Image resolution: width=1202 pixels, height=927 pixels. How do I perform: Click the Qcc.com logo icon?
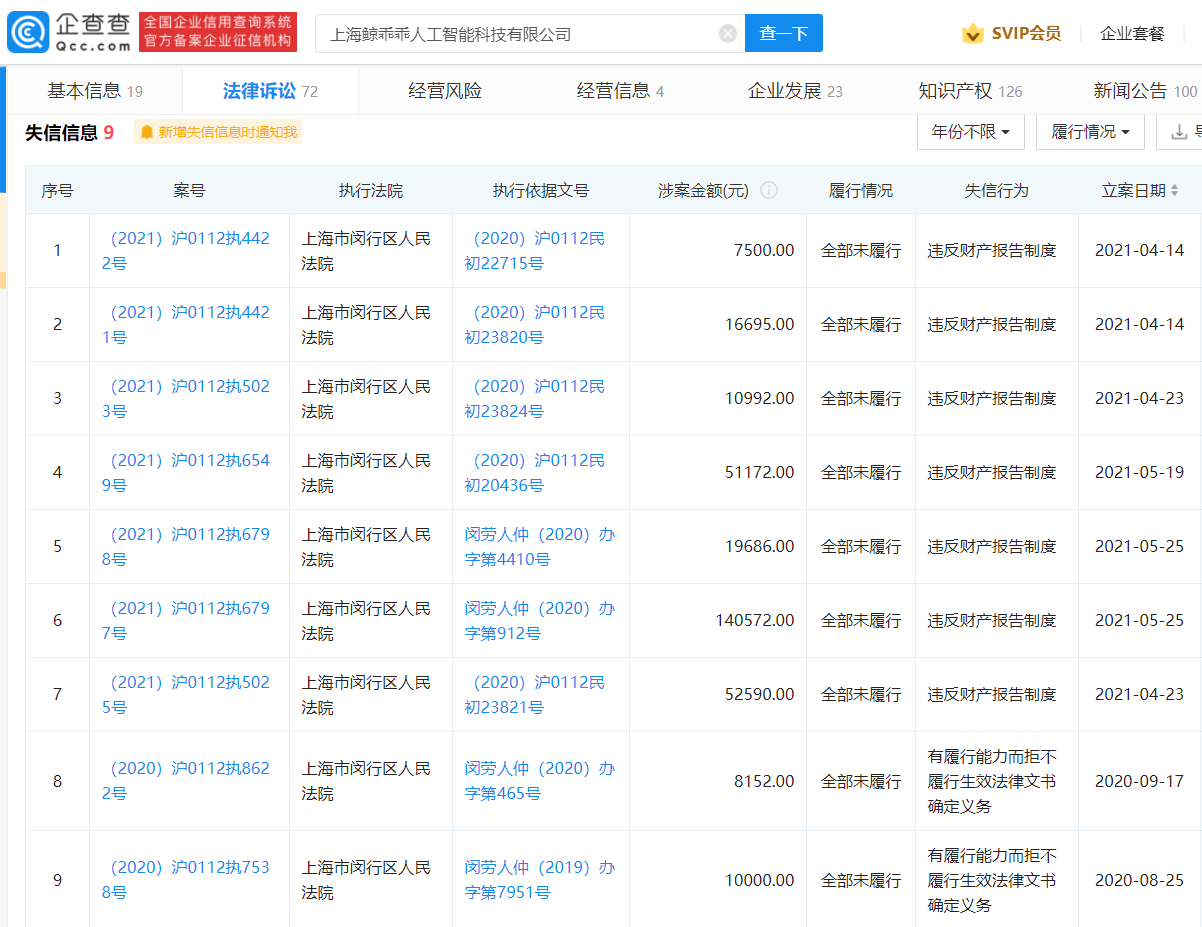[27, 33]
